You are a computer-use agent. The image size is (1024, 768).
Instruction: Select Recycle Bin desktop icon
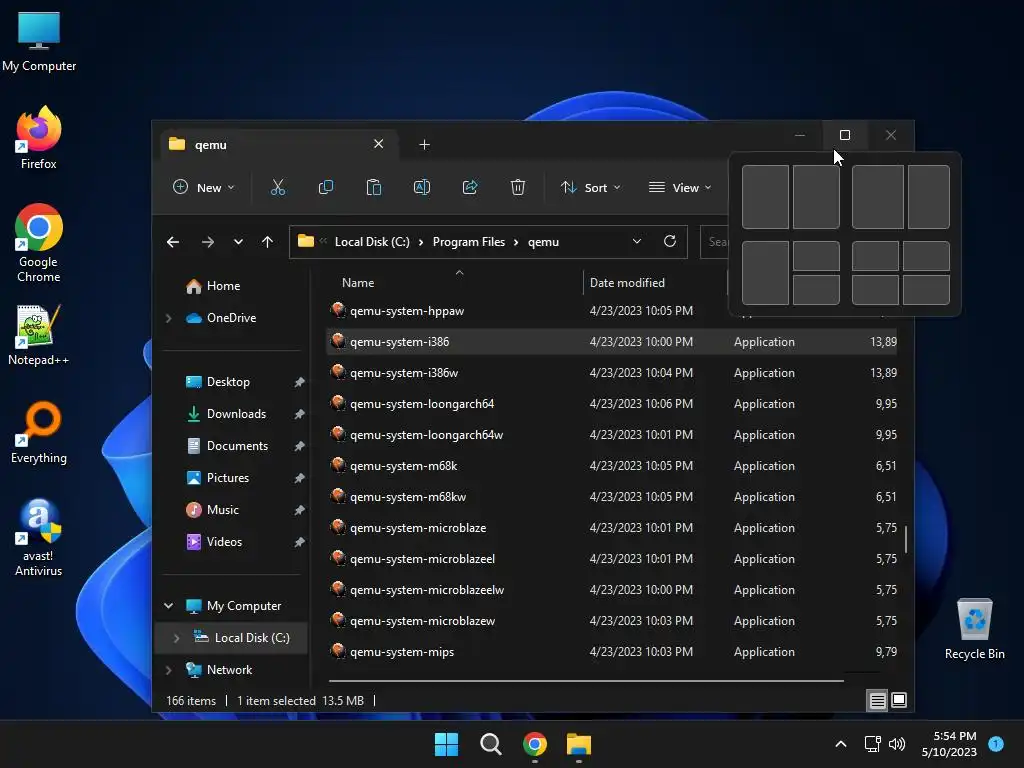coord(974,629)
